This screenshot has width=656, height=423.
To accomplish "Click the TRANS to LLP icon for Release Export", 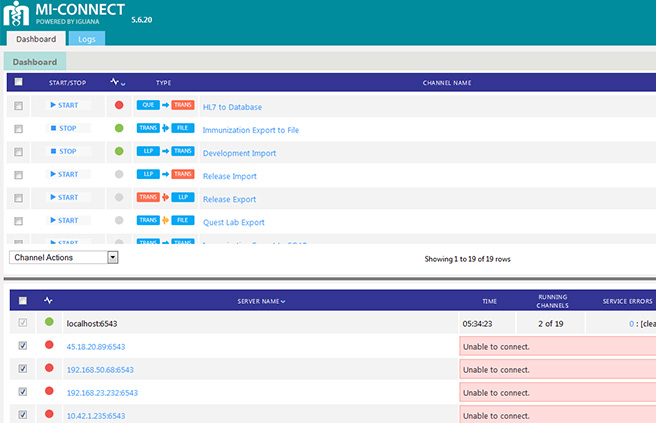I will (x=165, y=198).
